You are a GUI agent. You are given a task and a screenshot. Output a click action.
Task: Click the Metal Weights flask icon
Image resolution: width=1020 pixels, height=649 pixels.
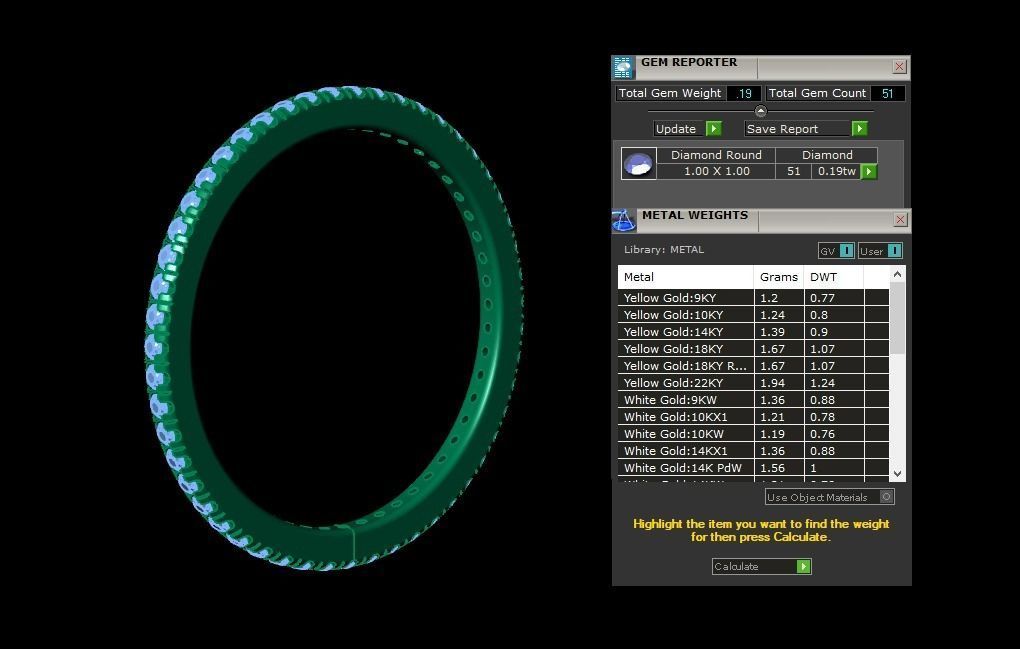(623, 220)
